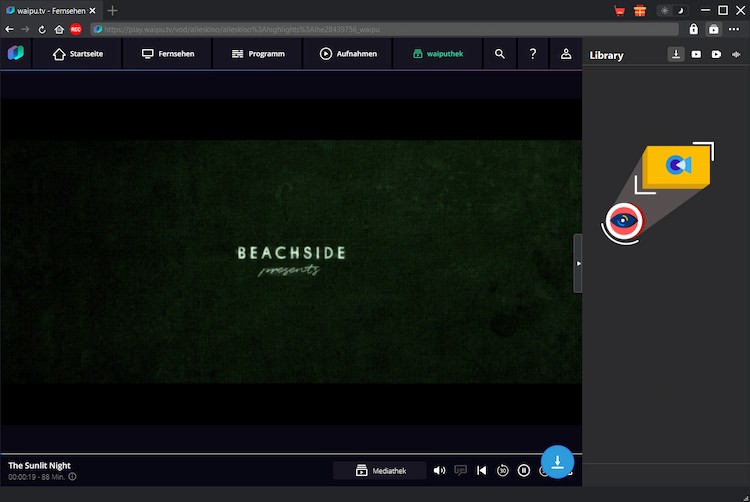Open help question mark icon
This screenshot has height=502, width=750.
click(533, 54)
